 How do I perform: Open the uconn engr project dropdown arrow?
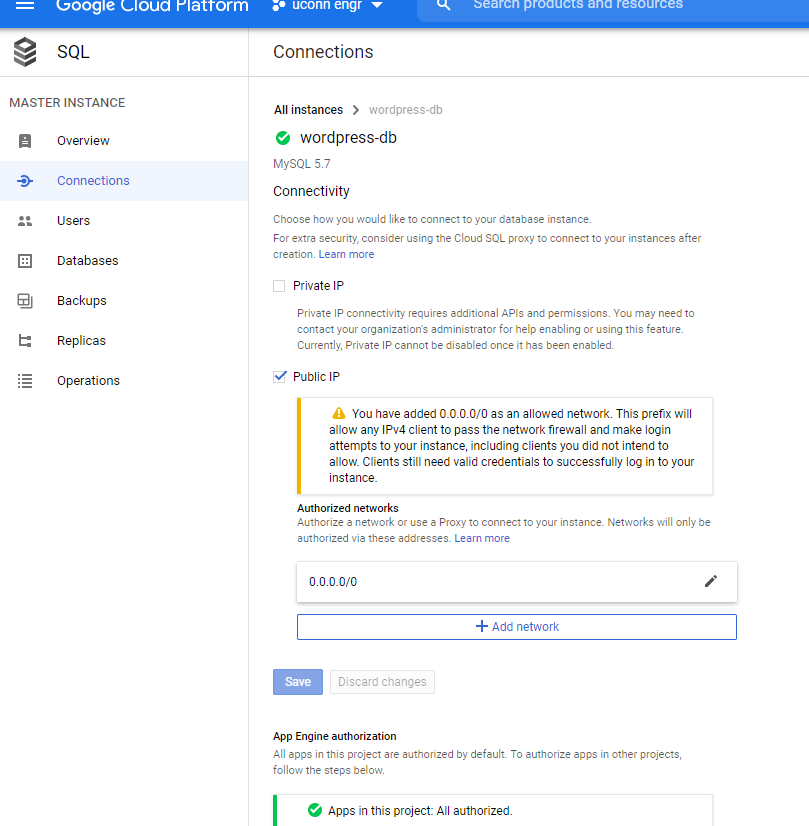377,5
